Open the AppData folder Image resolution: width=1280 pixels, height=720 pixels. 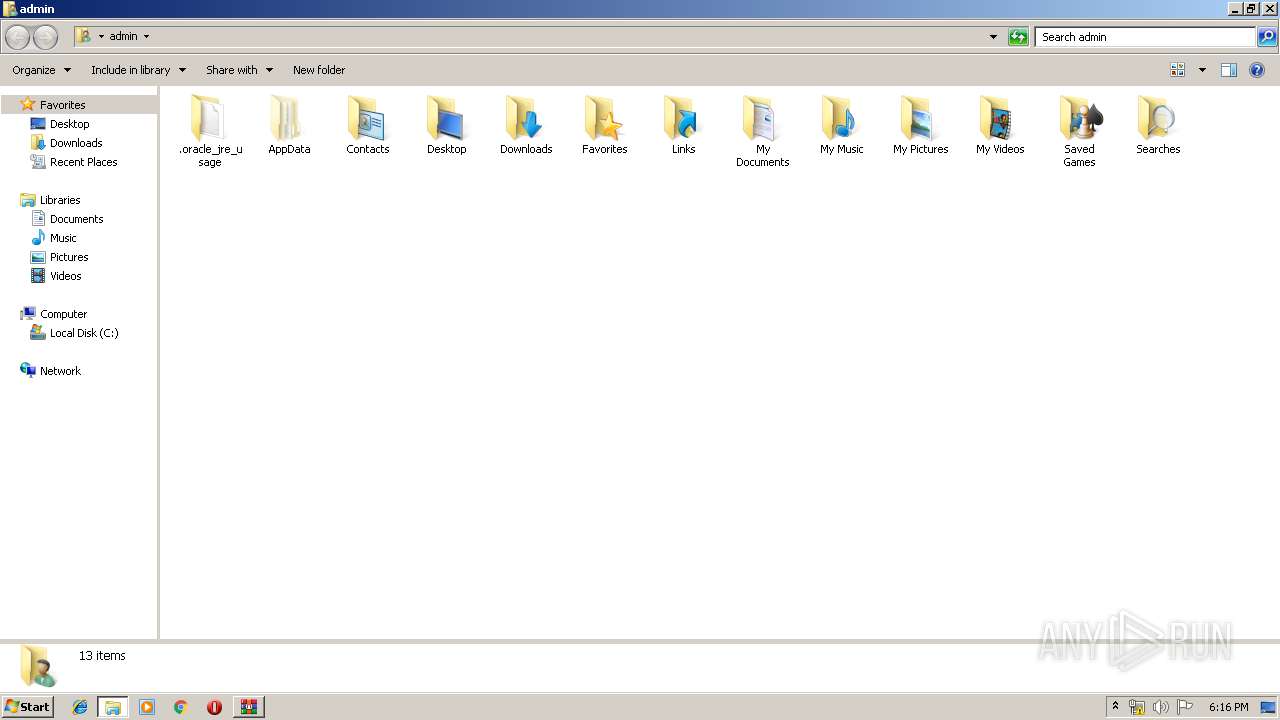click(289, 125)
